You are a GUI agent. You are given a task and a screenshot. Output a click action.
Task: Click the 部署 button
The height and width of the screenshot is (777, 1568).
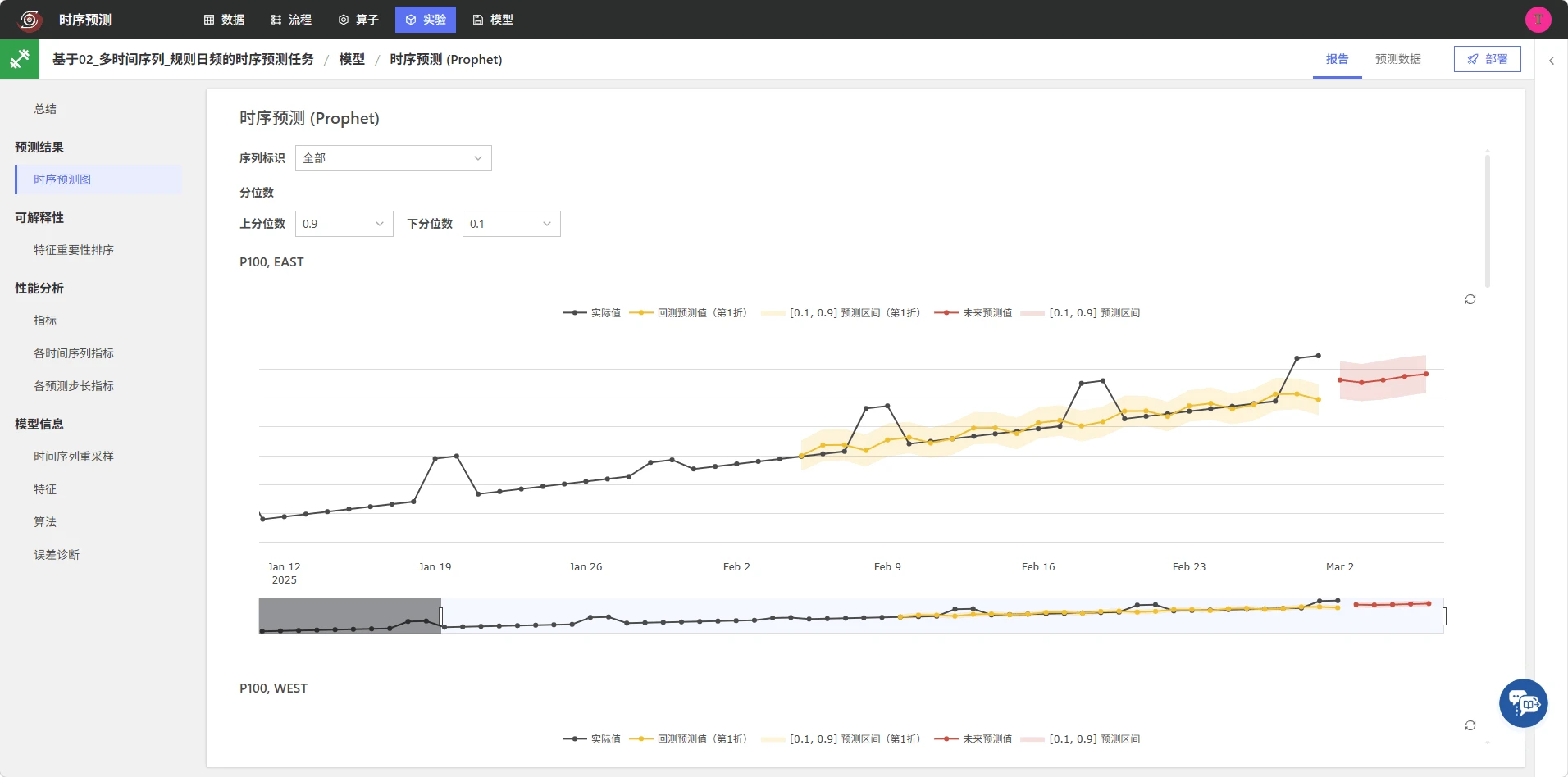(1487, 59)
